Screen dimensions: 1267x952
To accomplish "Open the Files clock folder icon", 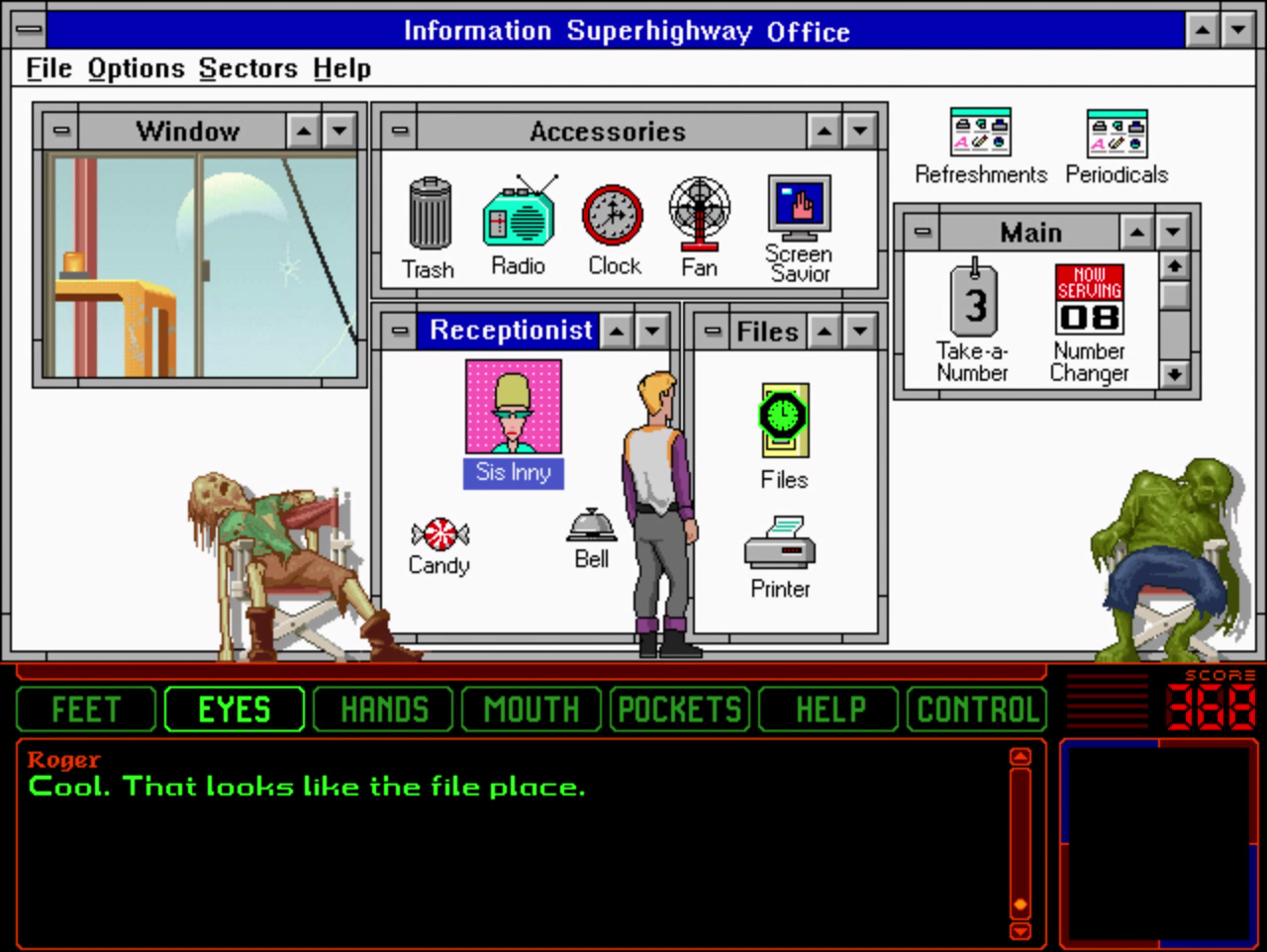I will click(x=784, y=421).
